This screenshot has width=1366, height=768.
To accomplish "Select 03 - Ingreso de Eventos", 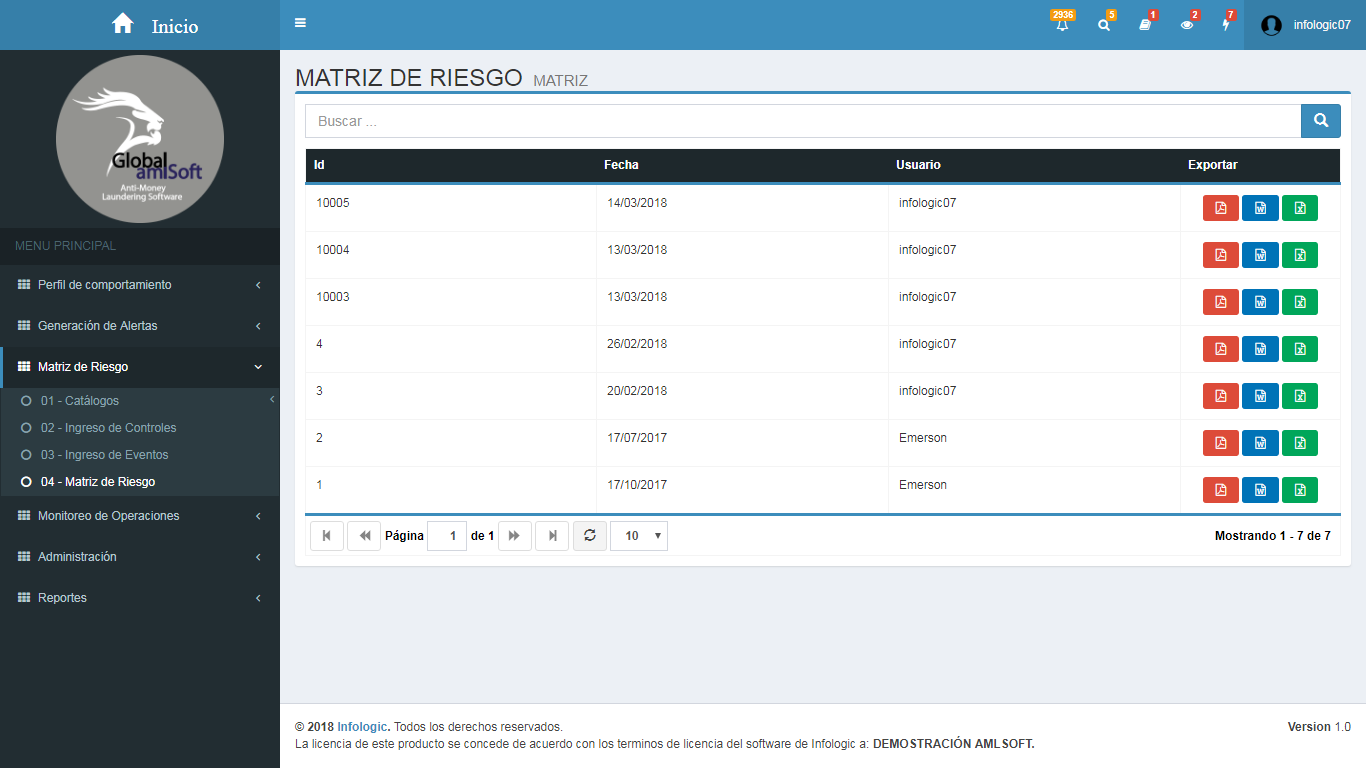I will coord(104,455).
